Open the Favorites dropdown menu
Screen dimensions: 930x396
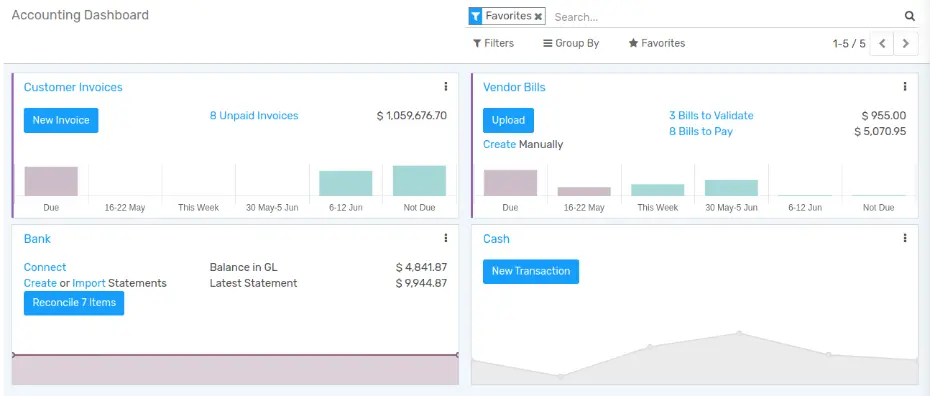point(657,43)
